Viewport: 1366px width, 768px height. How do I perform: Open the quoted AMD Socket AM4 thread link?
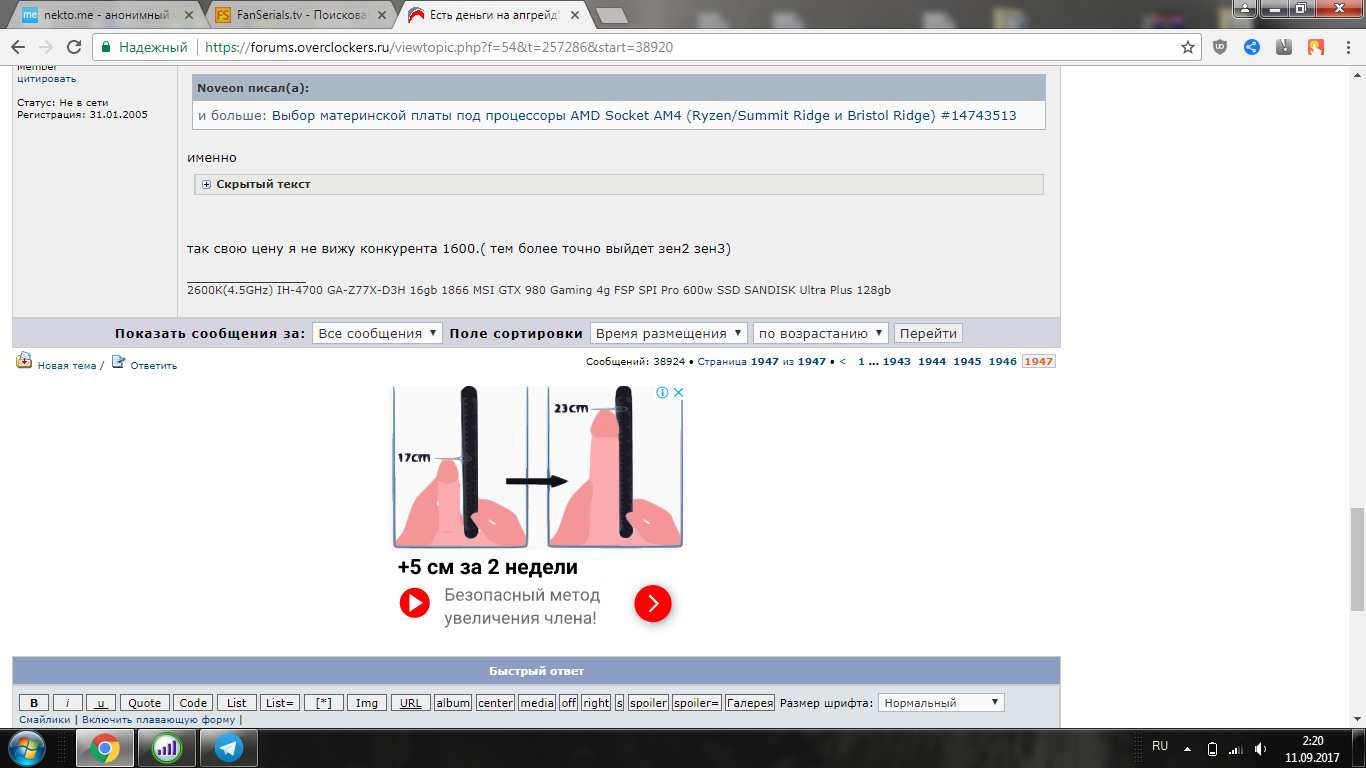tap(644, 116)
